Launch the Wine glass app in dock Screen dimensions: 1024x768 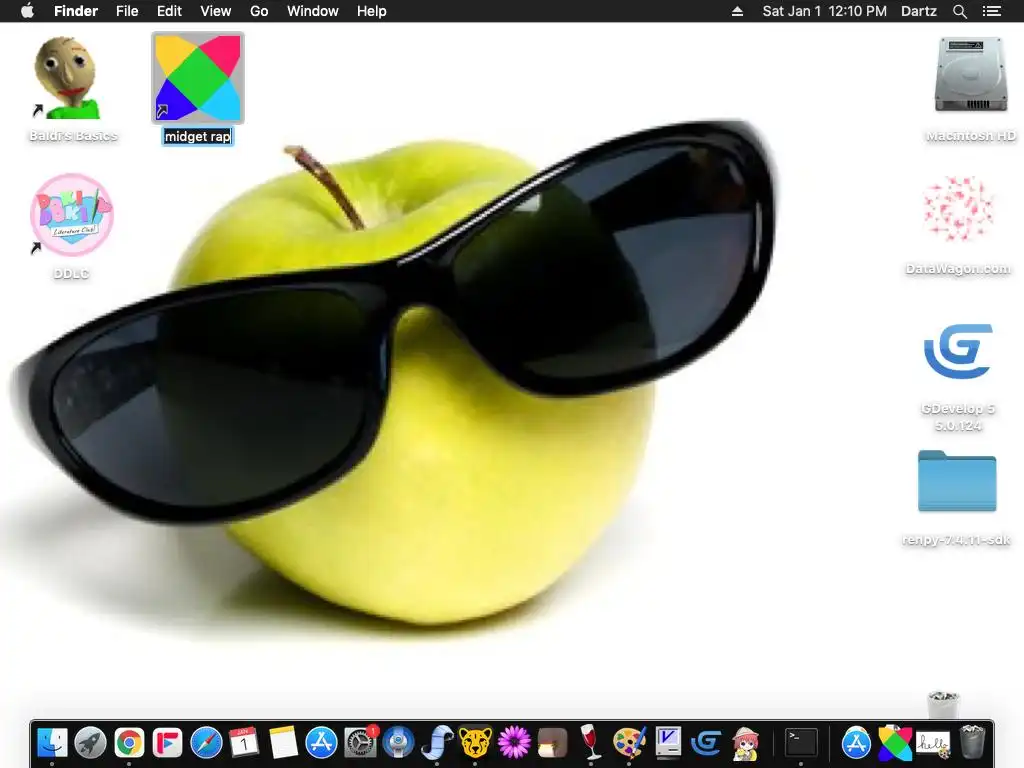click(x=590, y=743)
